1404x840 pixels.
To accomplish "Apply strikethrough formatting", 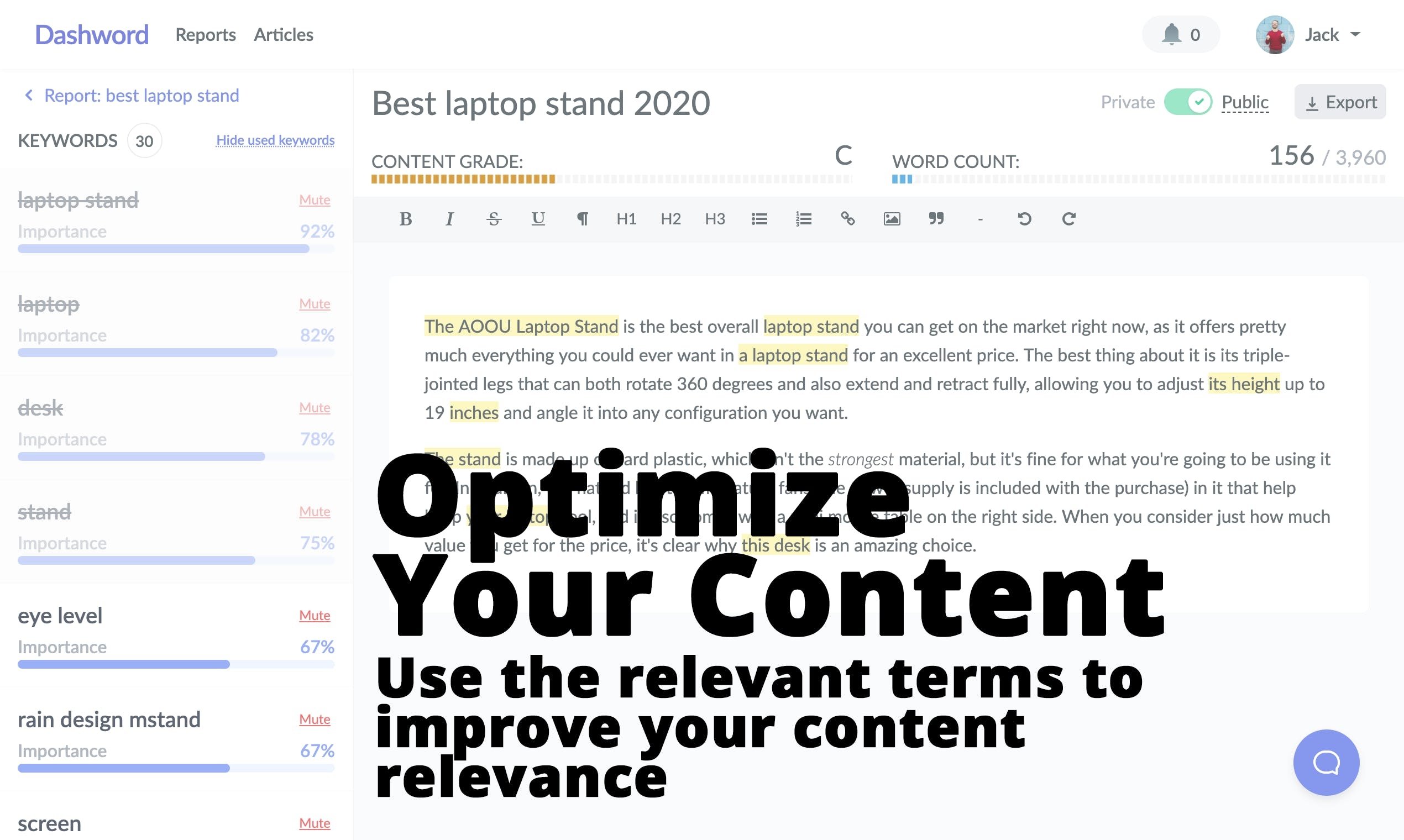I will coord(494,219).
